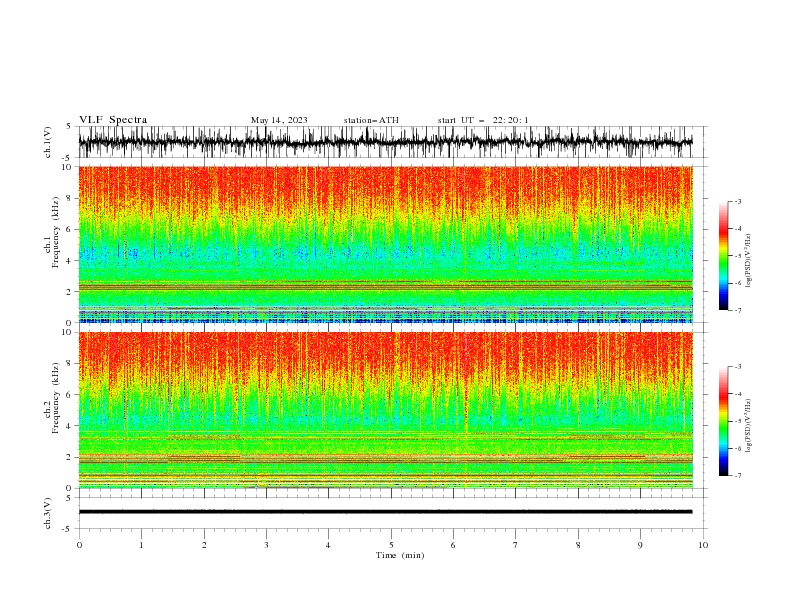Click the ch.1 PSD color bar
The width and height of the screenshot is (792, 612).
723,256
